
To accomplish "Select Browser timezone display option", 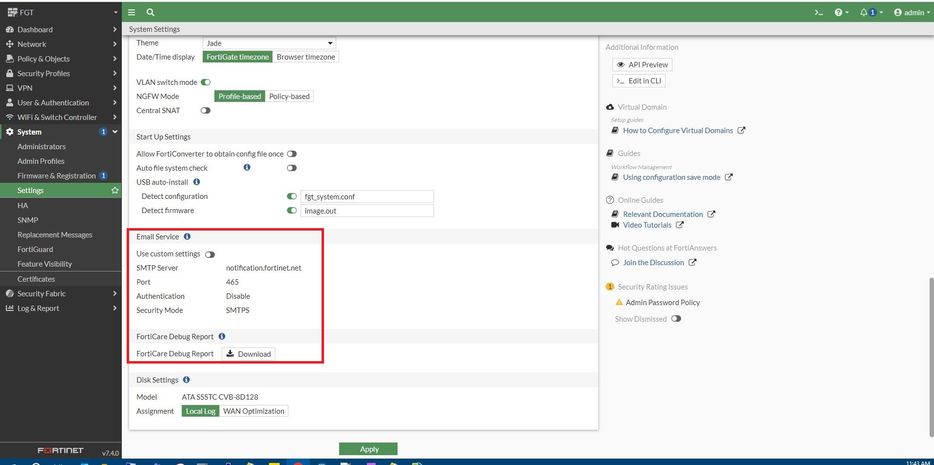I will (x=306, y=57).
